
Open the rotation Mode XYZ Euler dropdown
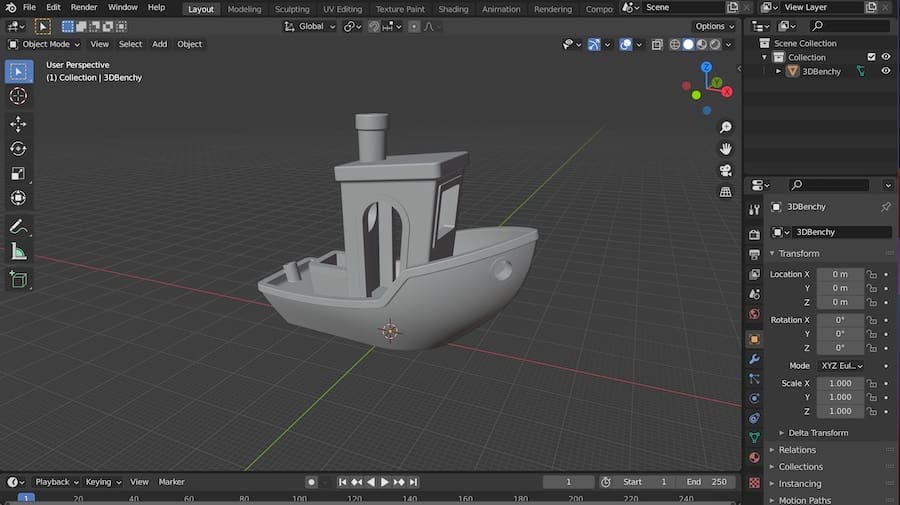(x=841, y=366)
